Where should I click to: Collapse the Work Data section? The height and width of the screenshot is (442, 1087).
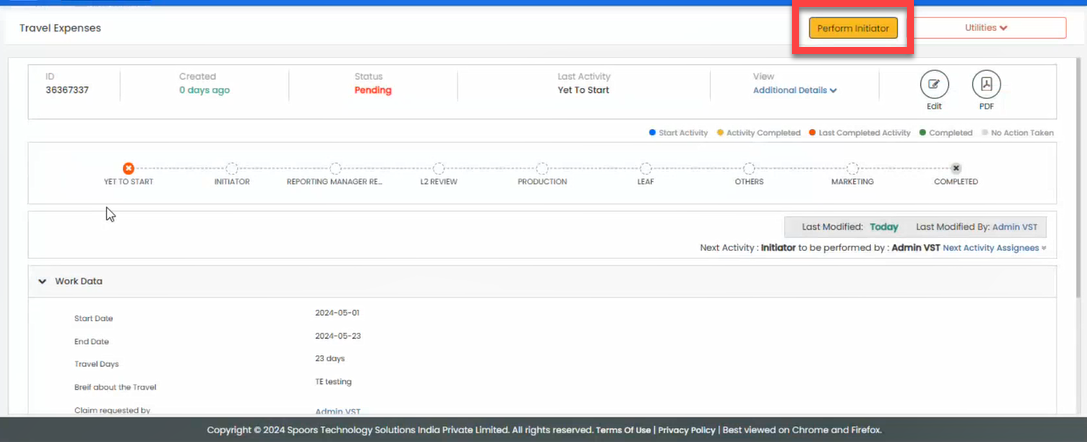pyautogui.click(x=42, y=282)
